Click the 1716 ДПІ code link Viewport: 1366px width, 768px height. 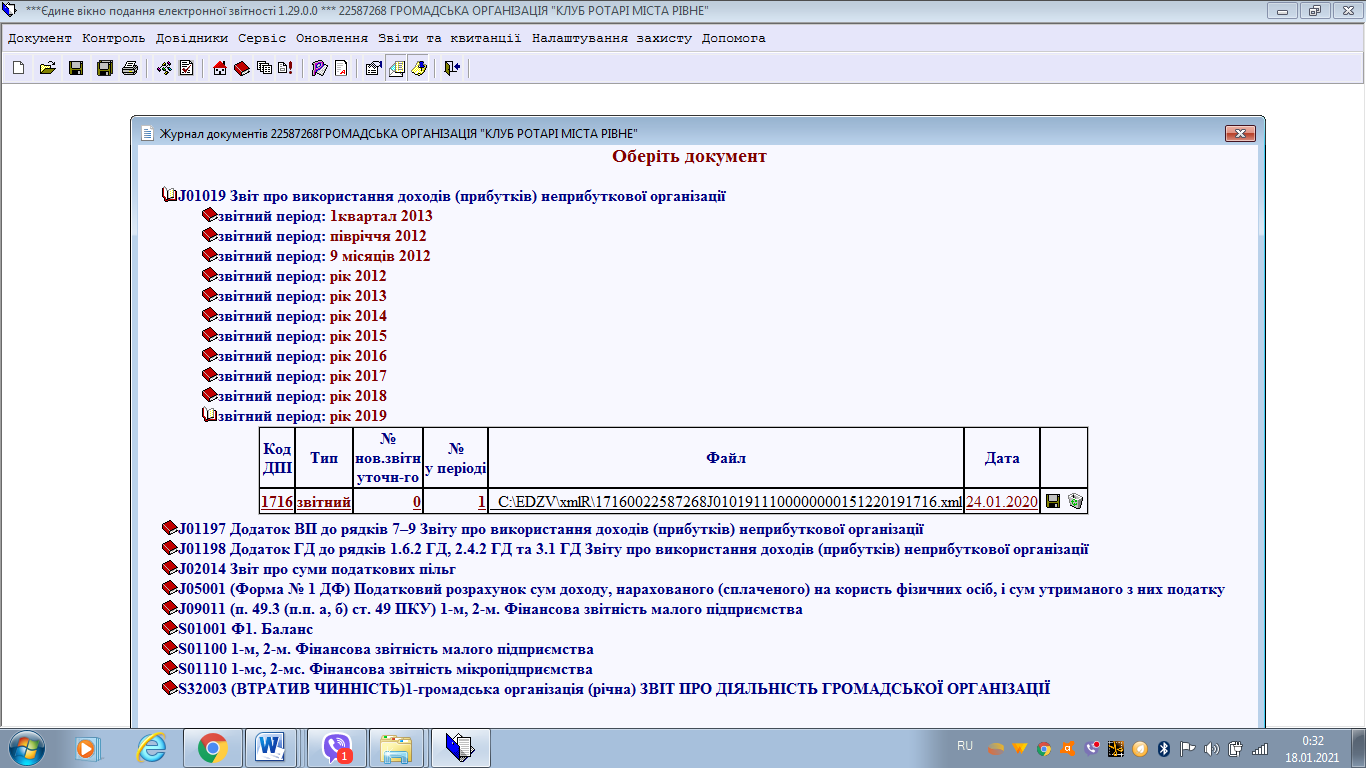(x=276, y=502)
